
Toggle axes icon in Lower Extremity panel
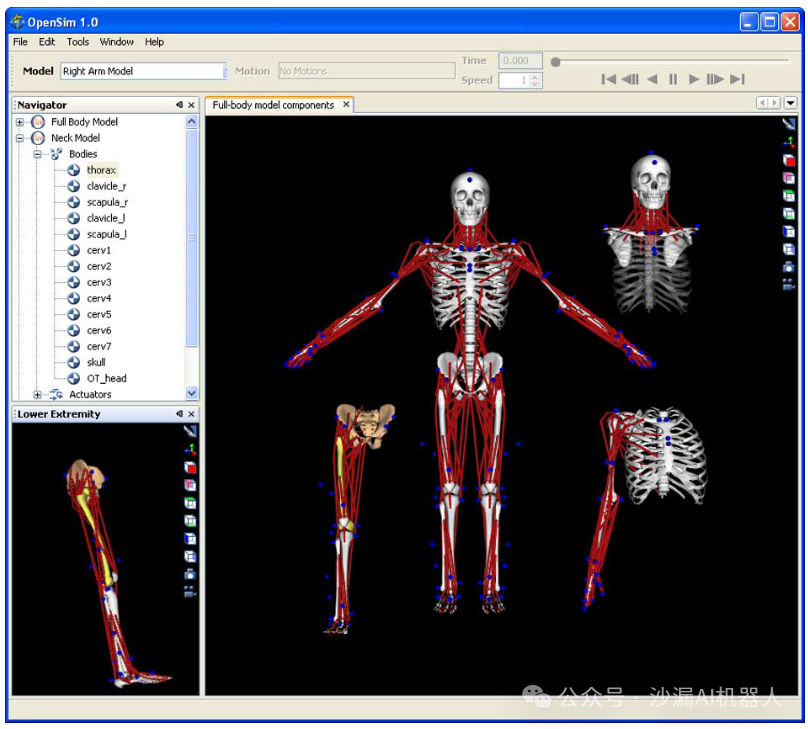190,449
